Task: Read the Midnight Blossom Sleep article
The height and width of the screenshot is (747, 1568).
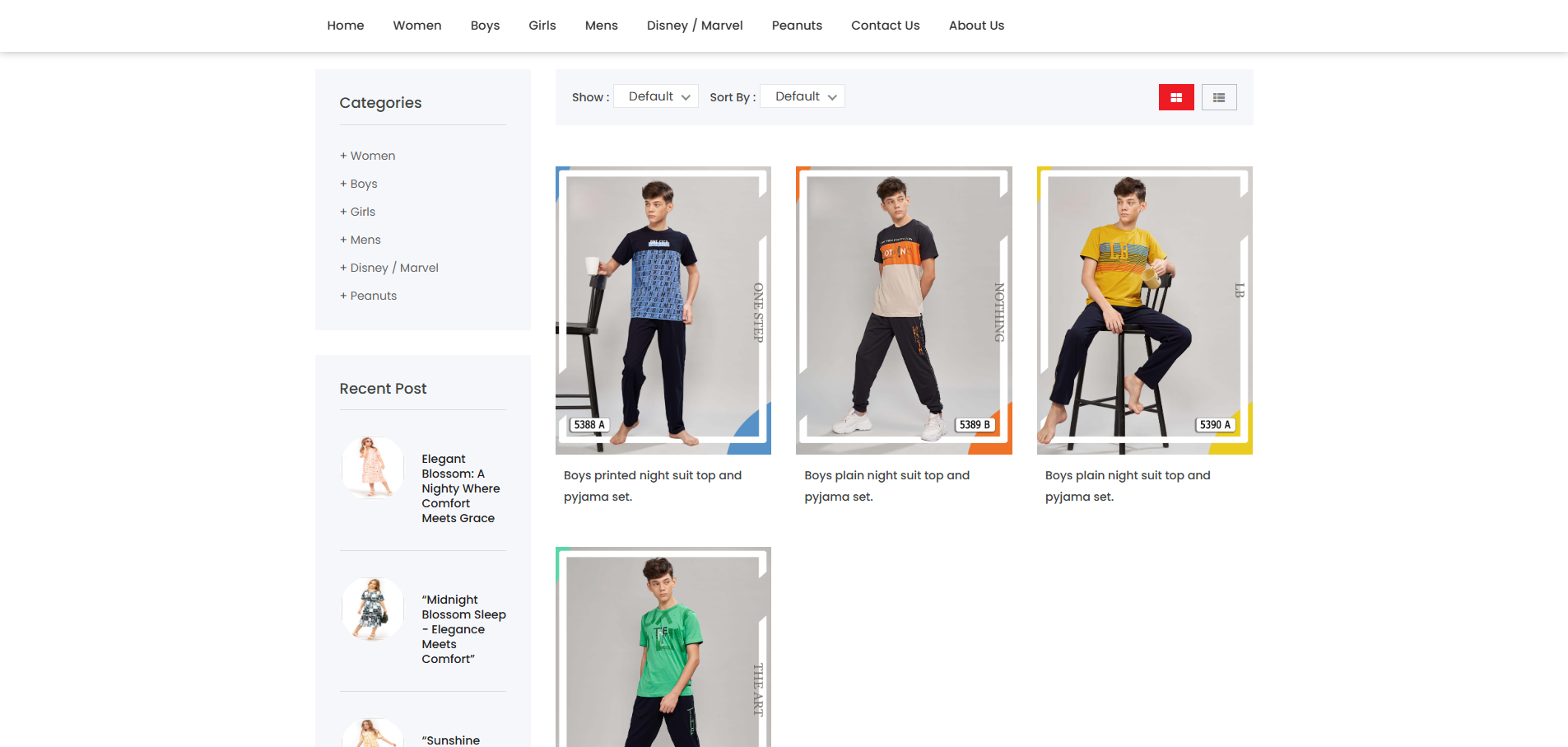Action: tap(463, 628)
